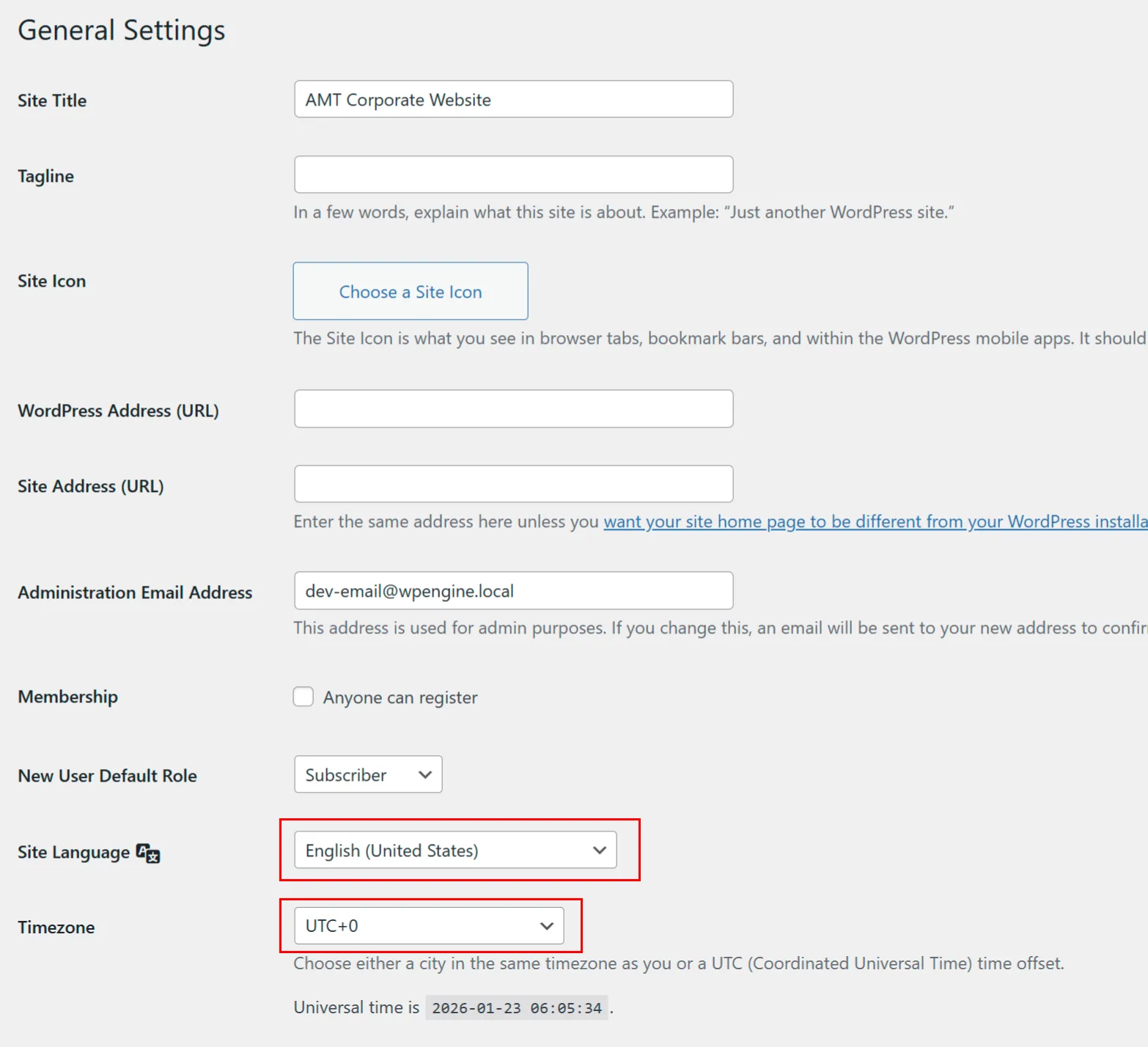Open the New User Default Role dropdown
This screenshot has width=1148, height=1047.
point(368,774)
